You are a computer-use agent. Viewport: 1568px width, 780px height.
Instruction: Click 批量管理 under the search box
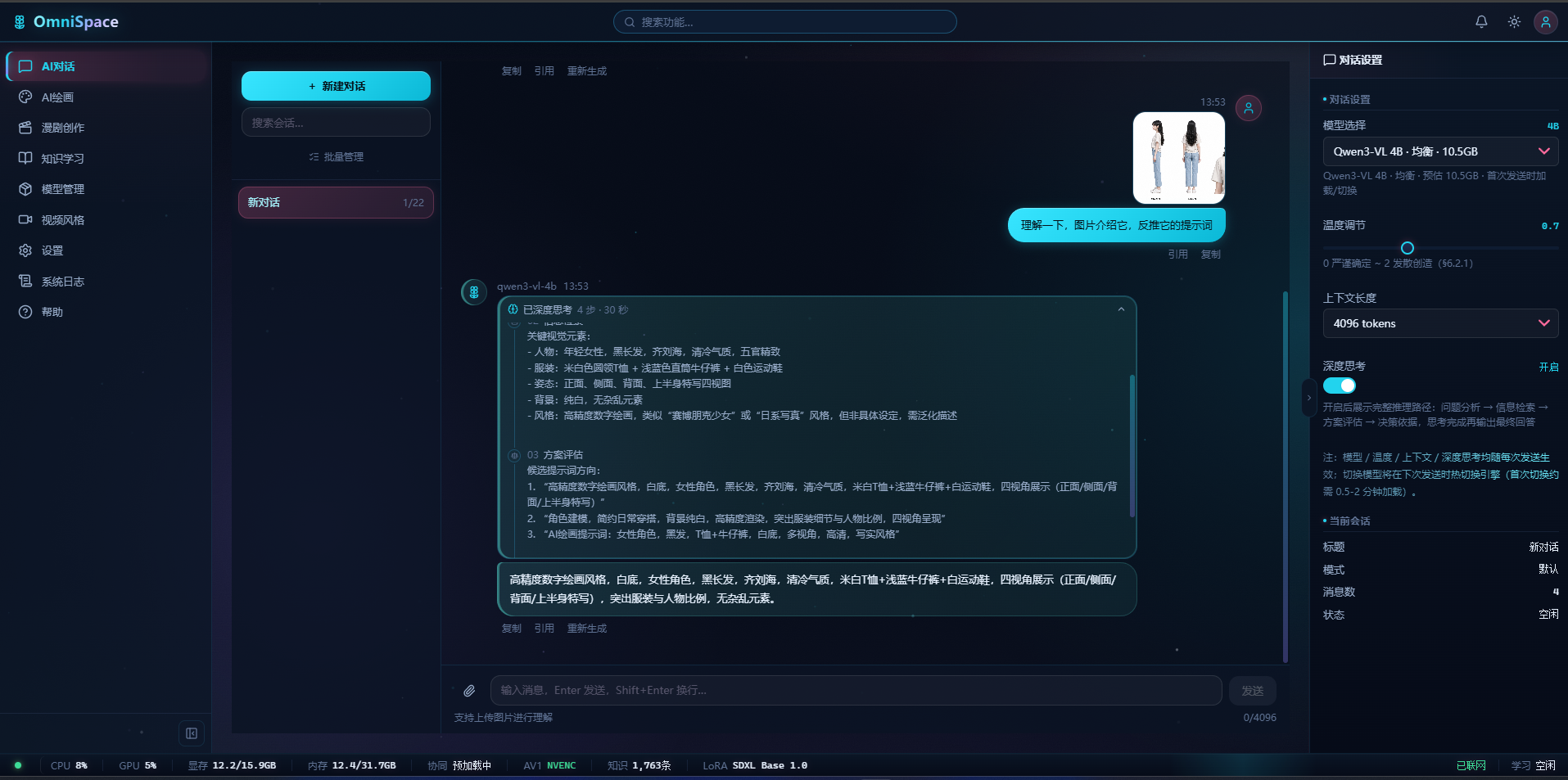click(337, 157)
